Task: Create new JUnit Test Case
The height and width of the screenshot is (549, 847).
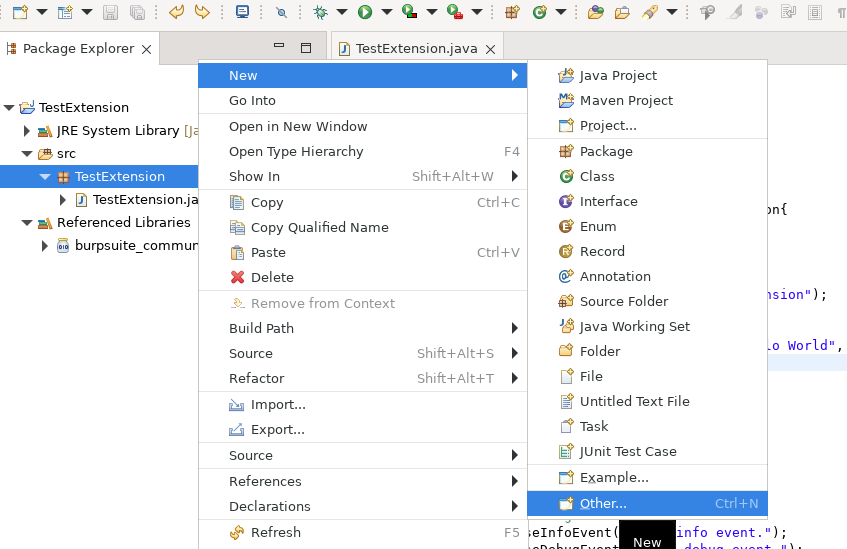Action: tap(627, 451)
